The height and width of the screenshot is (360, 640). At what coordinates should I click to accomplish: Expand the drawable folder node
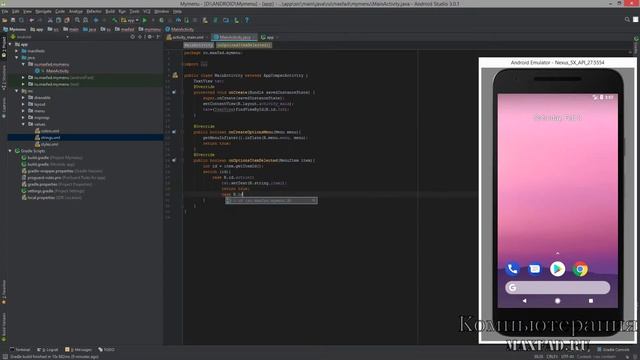click(23, 98)
